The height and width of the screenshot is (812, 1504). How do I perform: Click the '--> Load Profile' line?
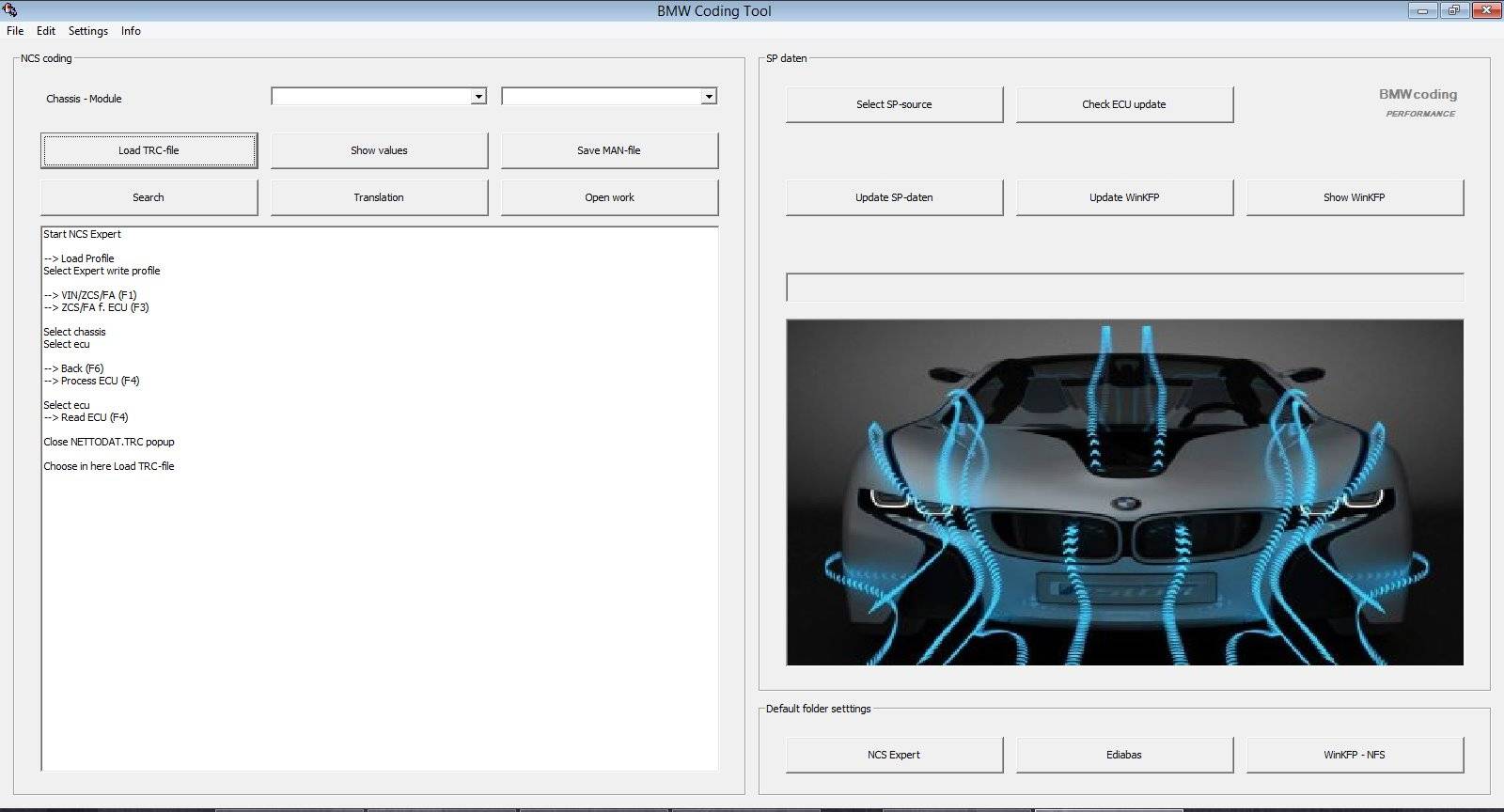pos(79,258)
